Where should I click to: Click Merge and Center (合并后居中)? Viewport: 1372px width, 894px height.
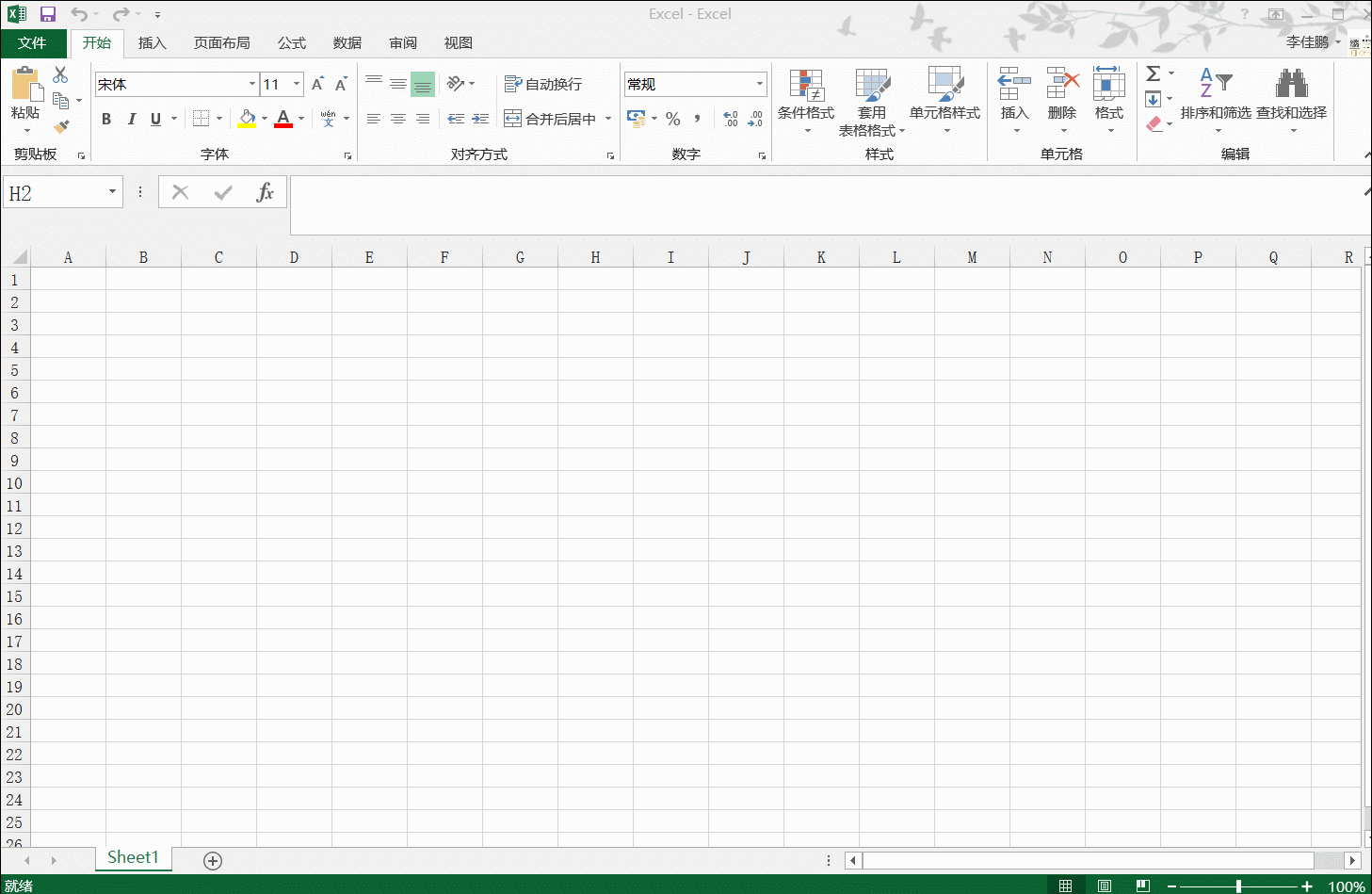click(551, 119)
